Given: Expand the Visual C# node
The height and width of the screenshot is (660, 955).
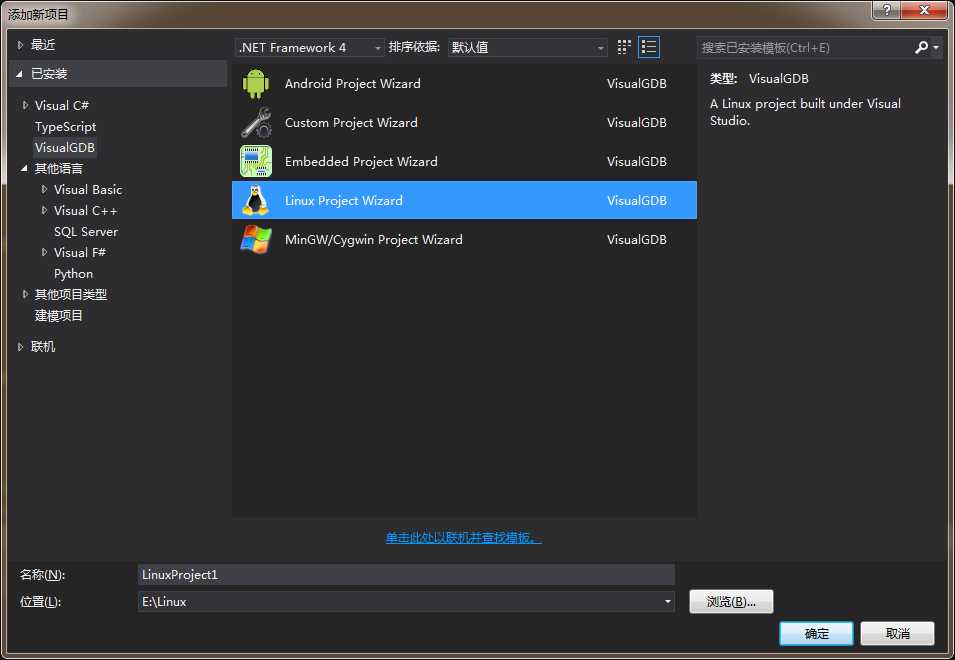Looking at the screenshot, I should pyautogui.click(x=25, y=105).
